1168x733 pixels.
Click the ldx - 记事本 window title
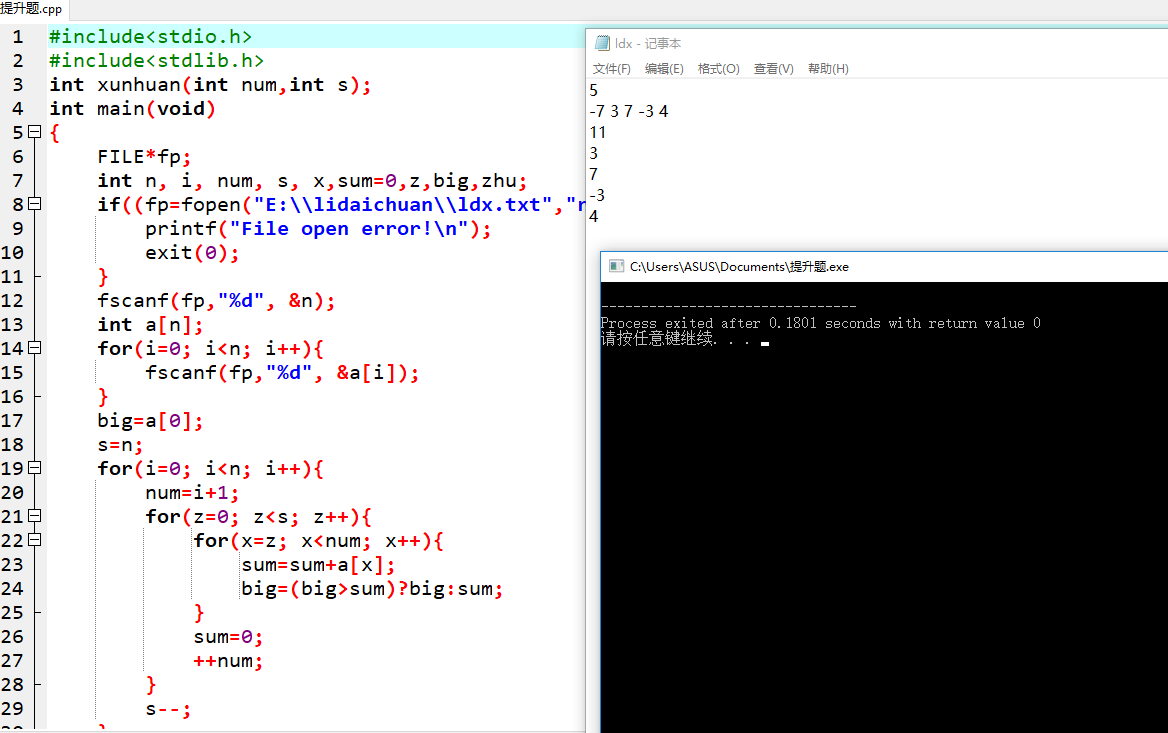tap(647, 43)
